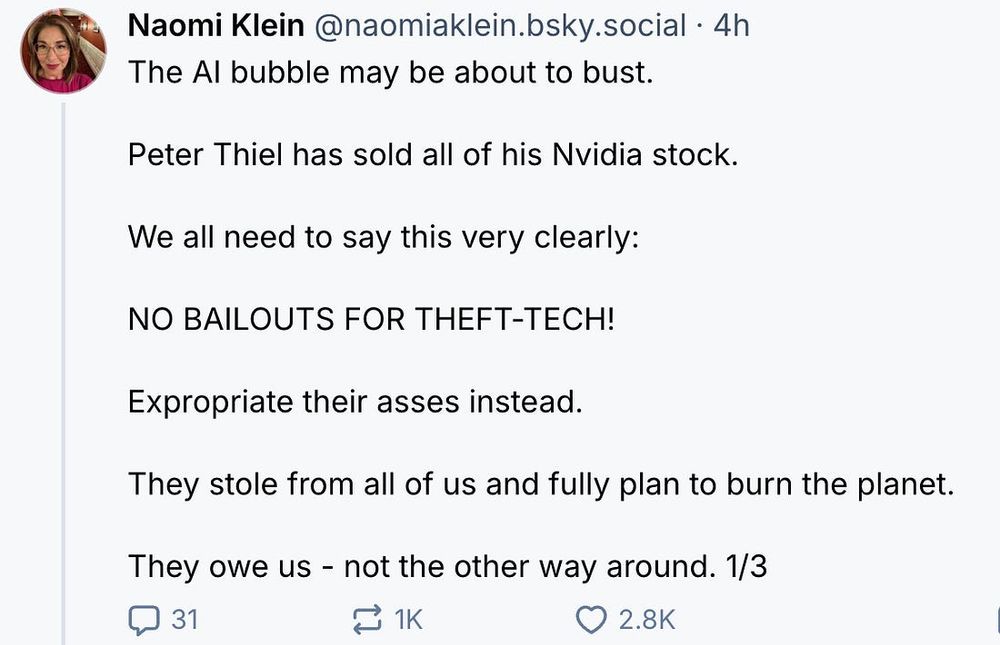This screenshot has height=645, width=1000.
Task: Open the Naomi Klein display name link
Action: [x=216, y=25]
